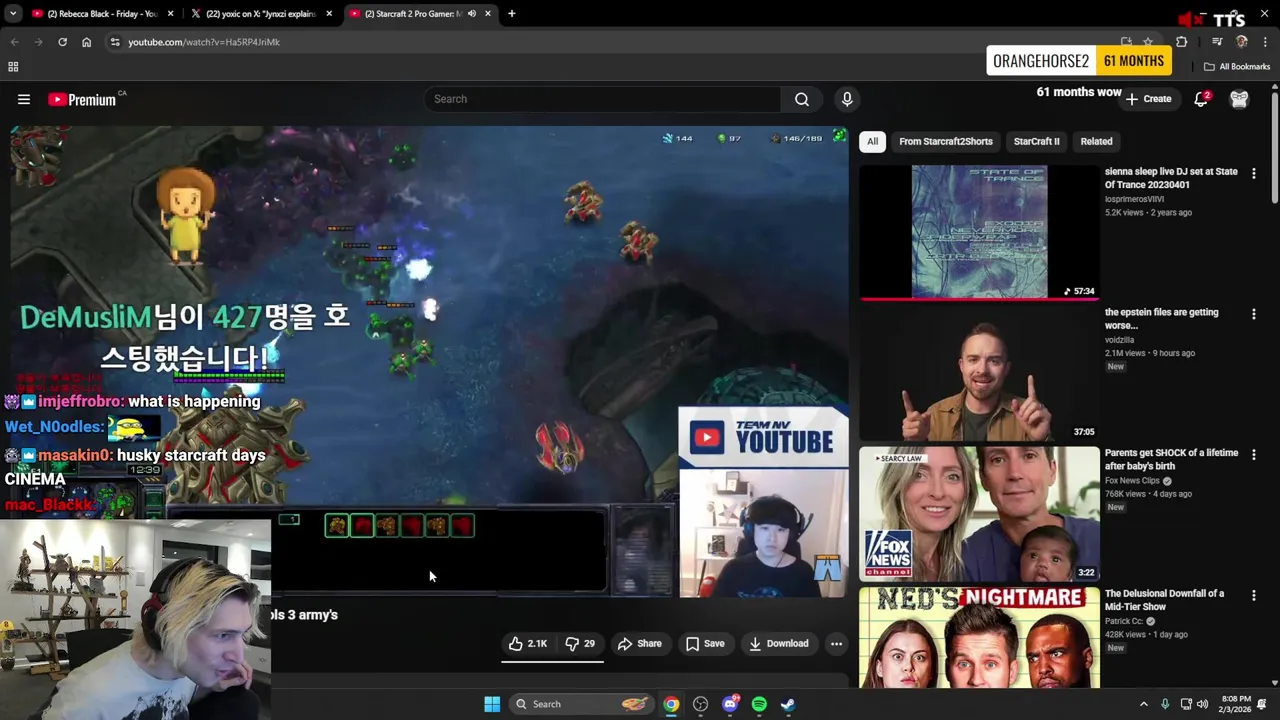Open options for epstein files video

tap(1254, 314)
